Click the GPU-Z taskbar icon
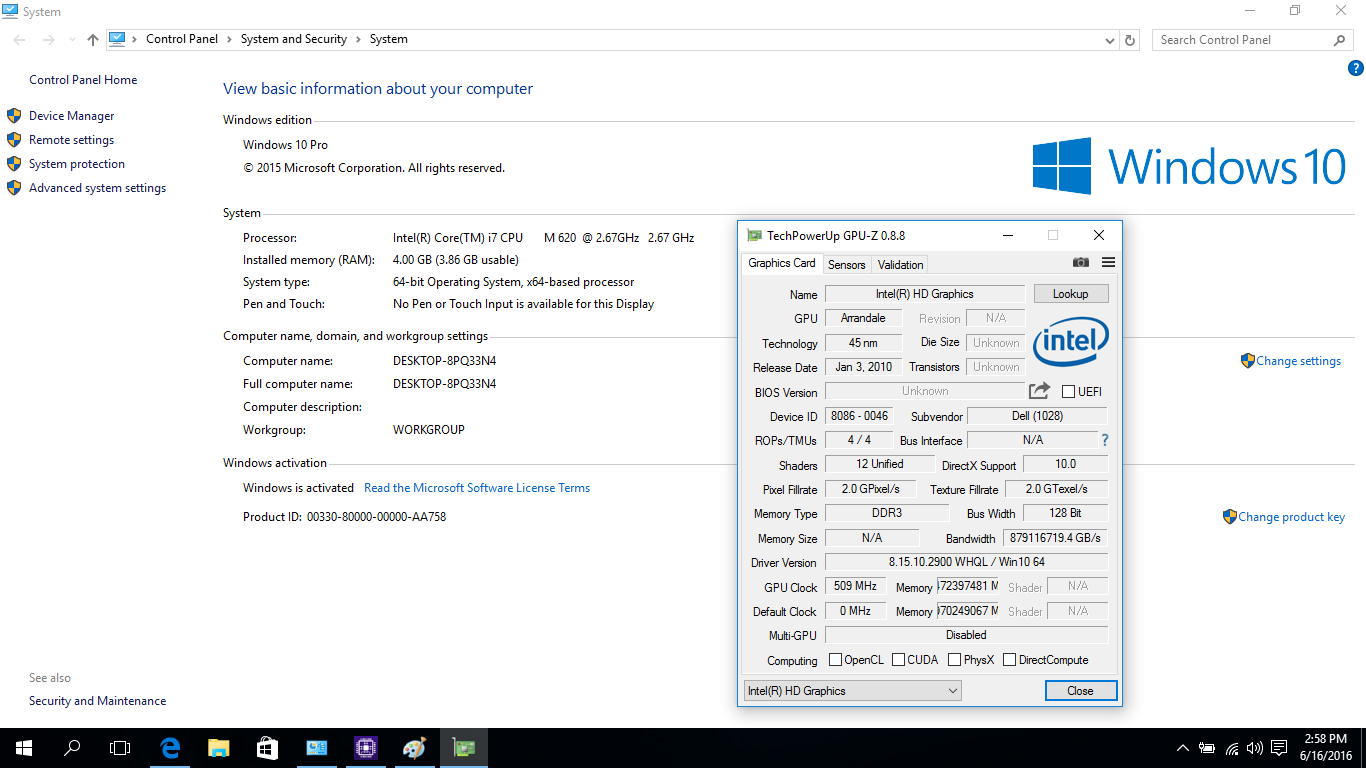This screenshot has height=768, width=1366. 463,748
